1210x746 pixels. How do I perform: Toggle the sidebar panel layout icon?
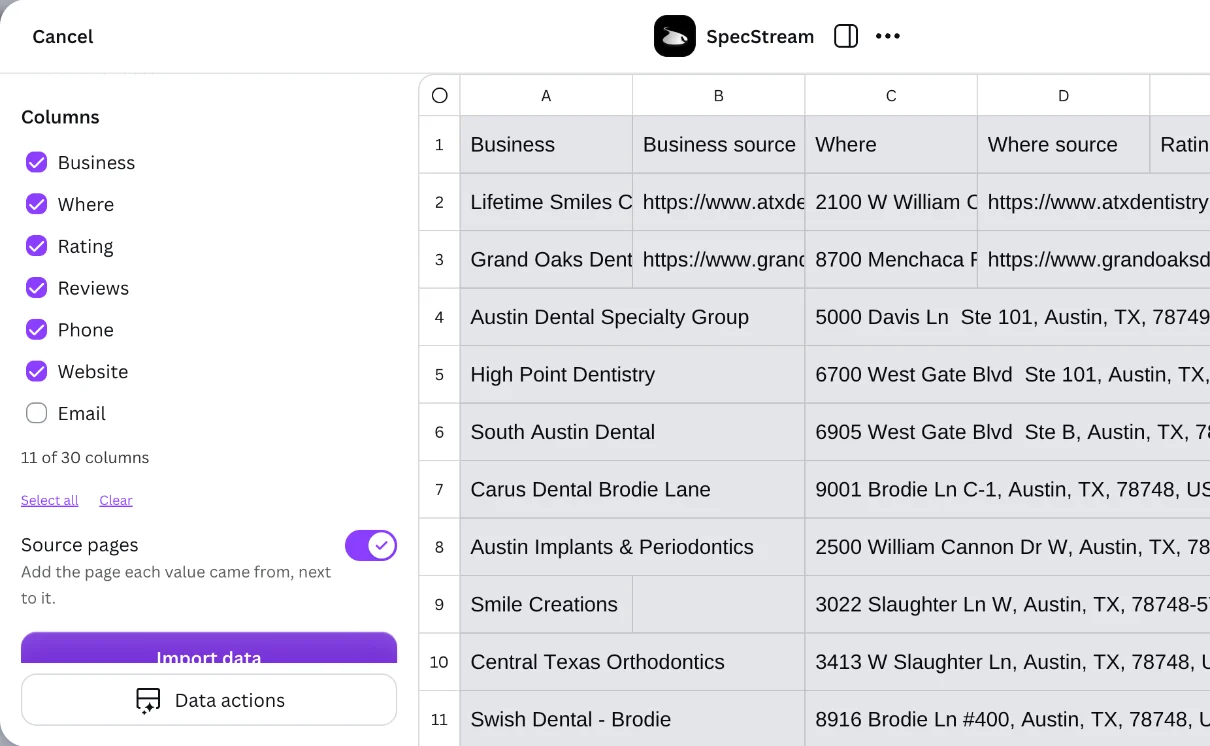(846, 36)
